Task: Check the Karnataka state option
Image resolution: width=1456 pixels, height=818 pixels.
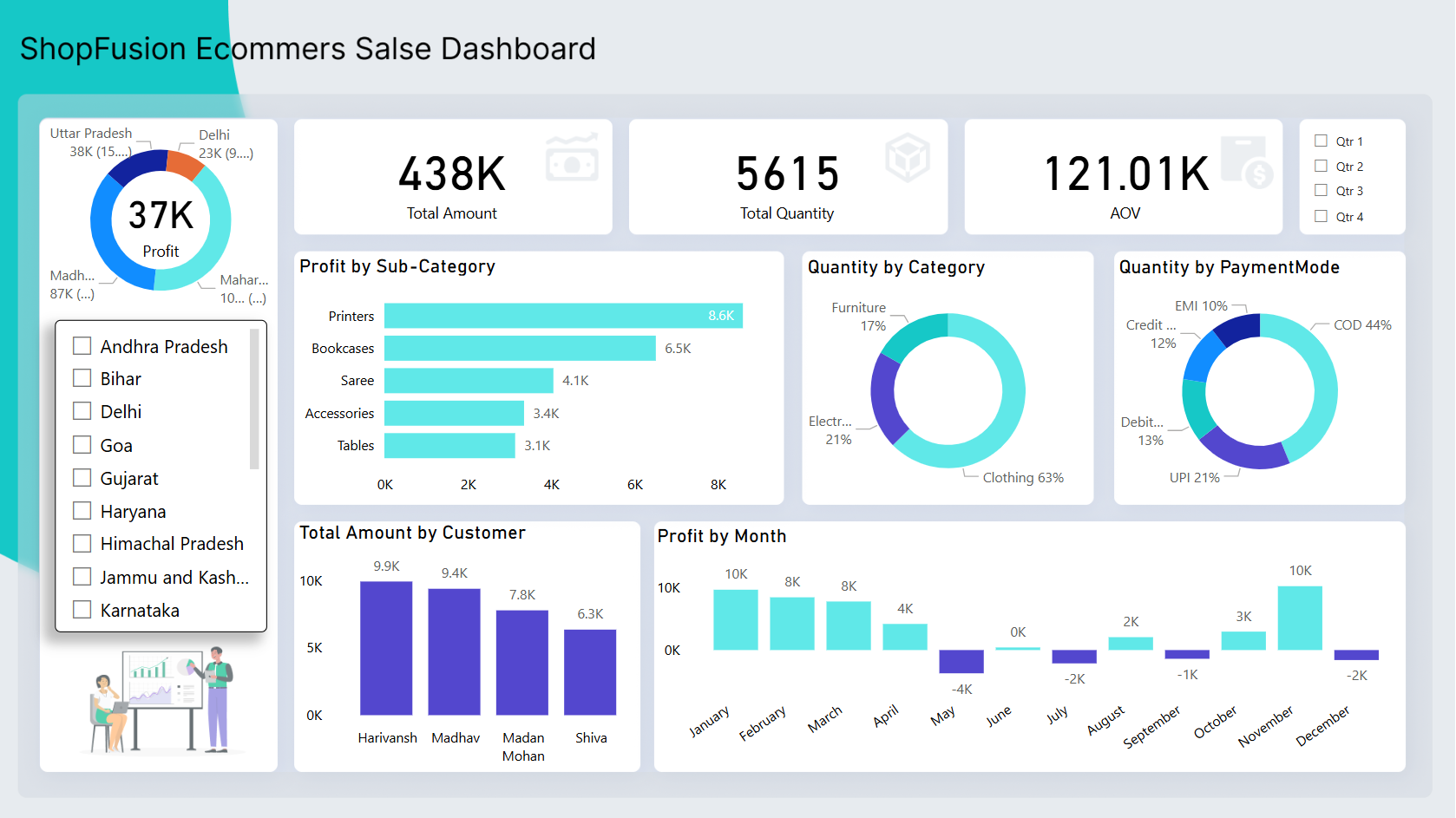Action: 82,610
